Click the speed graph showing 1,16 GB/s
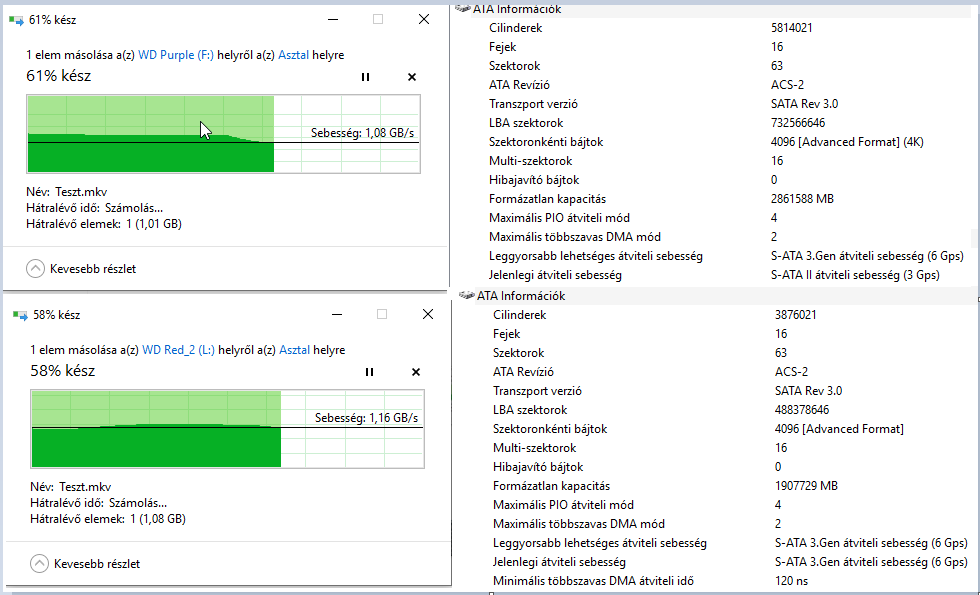The width and height of the screenshot is (980, 595). [x=228, y=429]
